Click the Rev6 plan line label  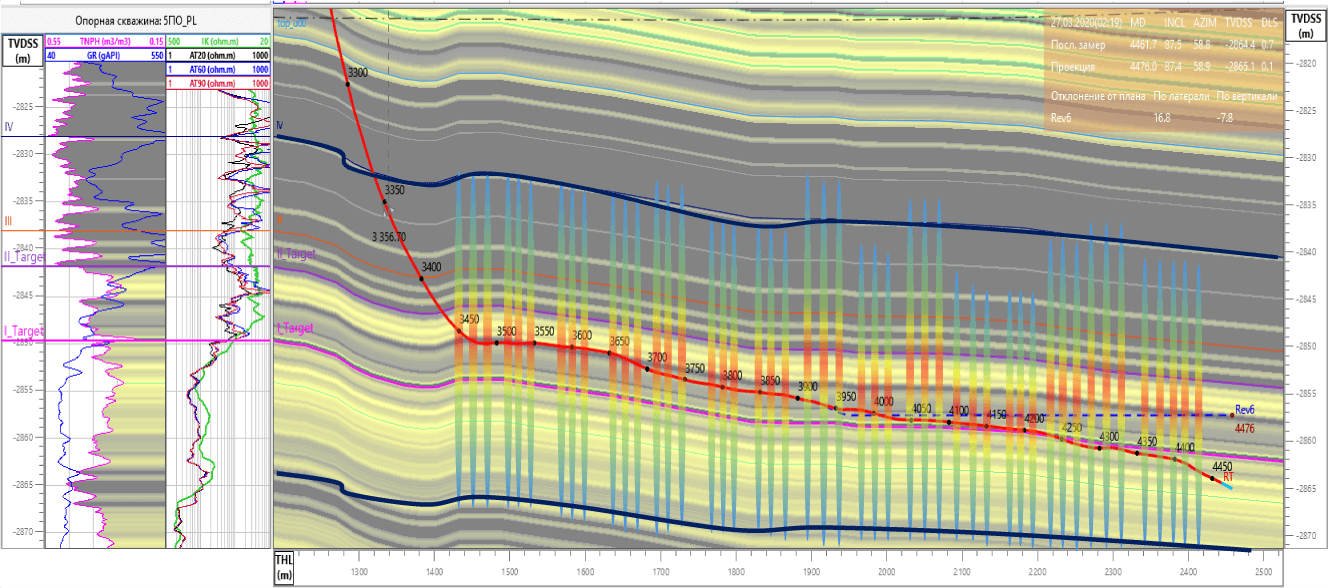1244,410
